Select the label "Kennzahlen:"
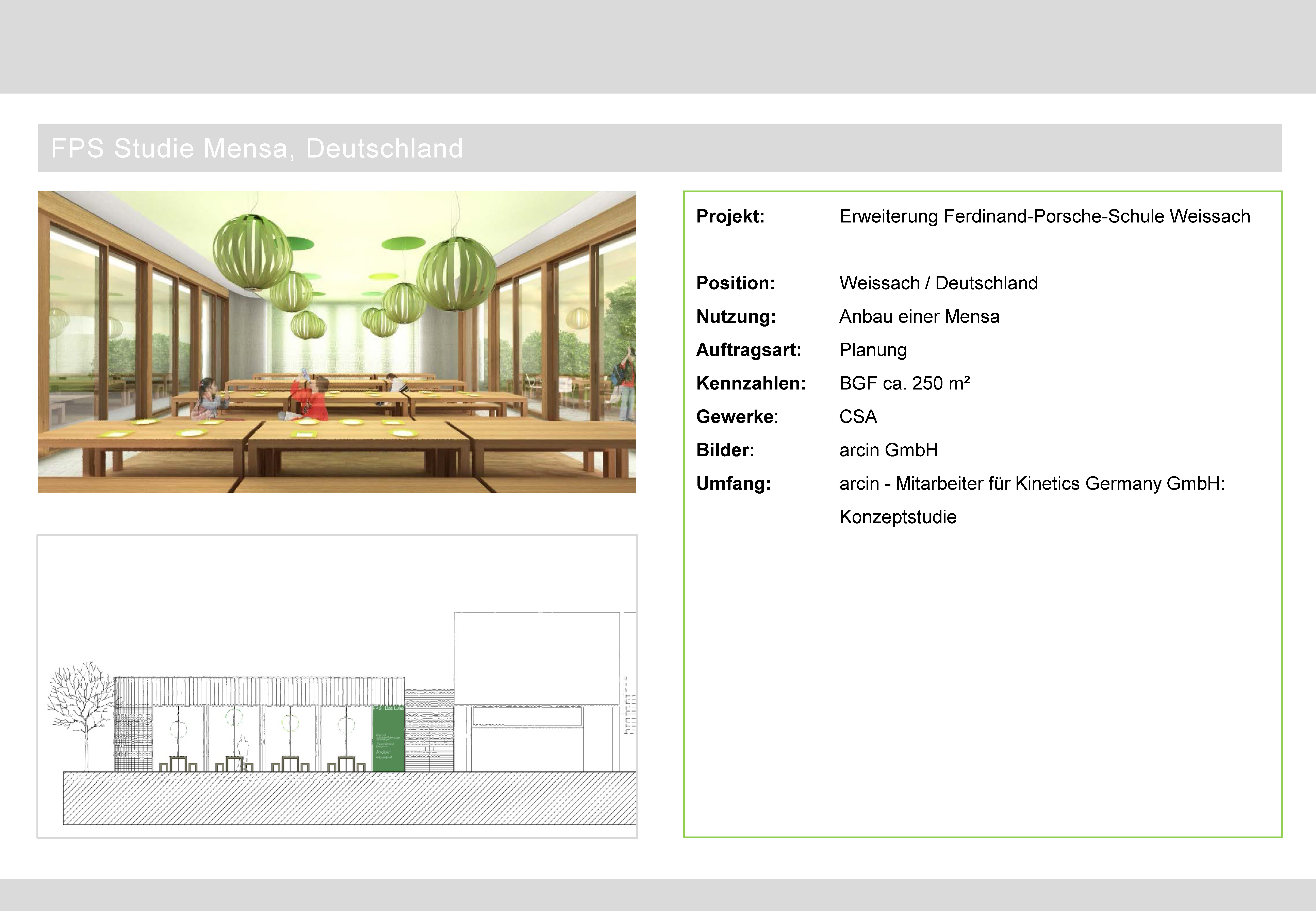 coord(751,384)
